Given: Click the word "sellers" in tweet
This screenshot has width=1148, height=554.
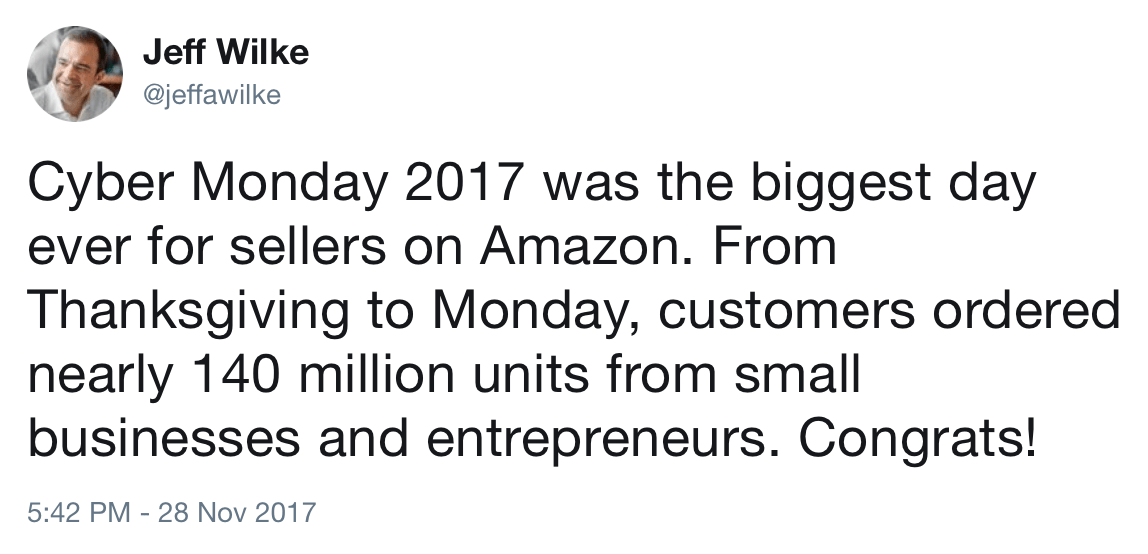Looking at the screenshot, I should pos(308,247).
